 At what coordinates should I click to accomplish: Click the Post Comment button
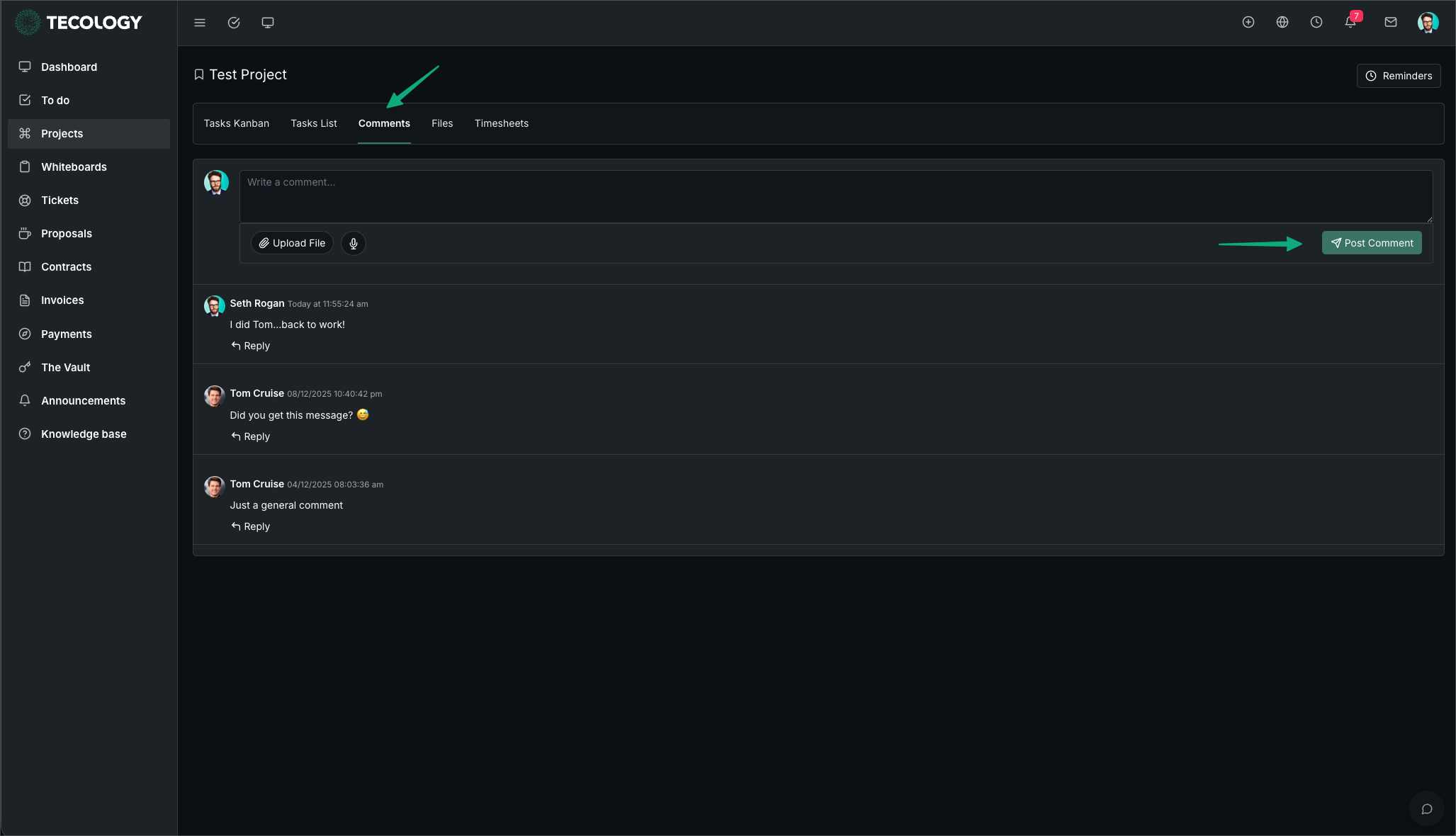click(1372, 243)
